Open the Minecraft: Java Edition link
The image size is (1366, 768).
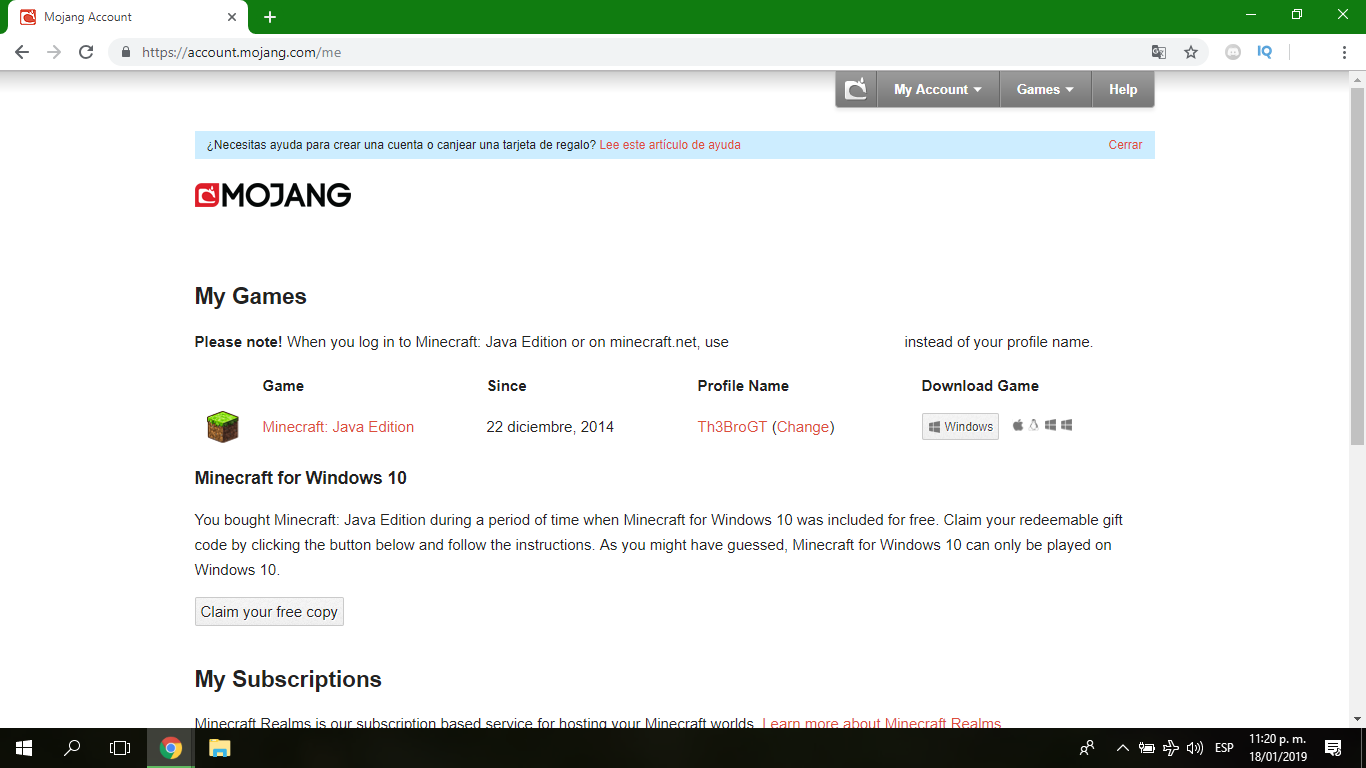tap(338, 427)
